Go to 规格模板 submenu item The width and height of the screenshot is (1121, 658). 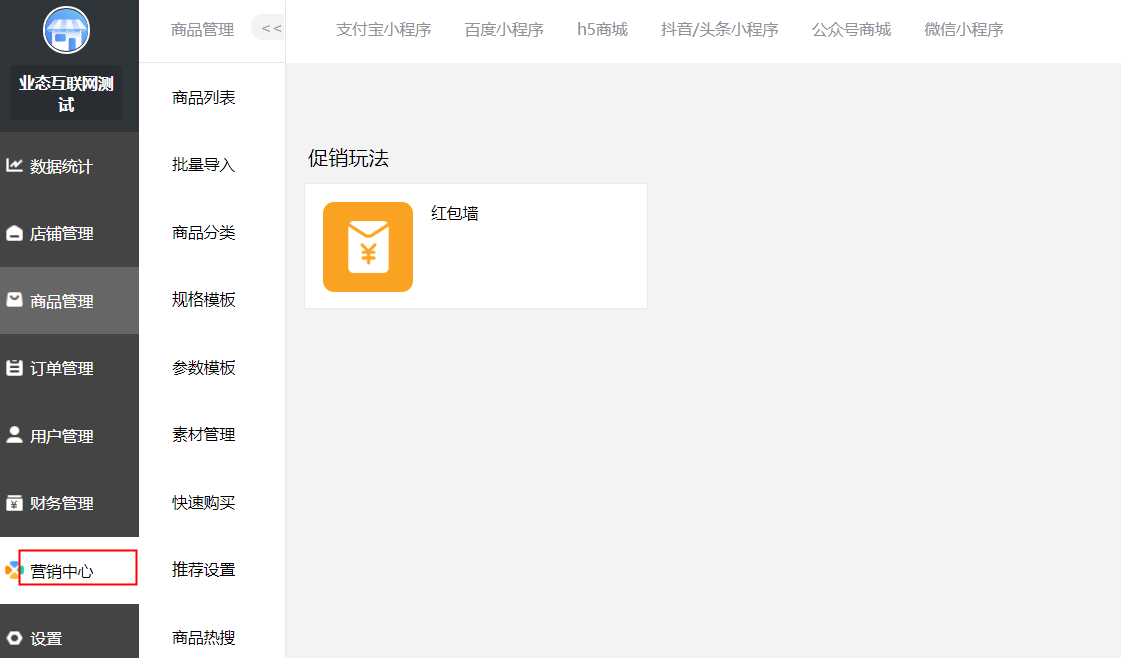coord(204,300)
